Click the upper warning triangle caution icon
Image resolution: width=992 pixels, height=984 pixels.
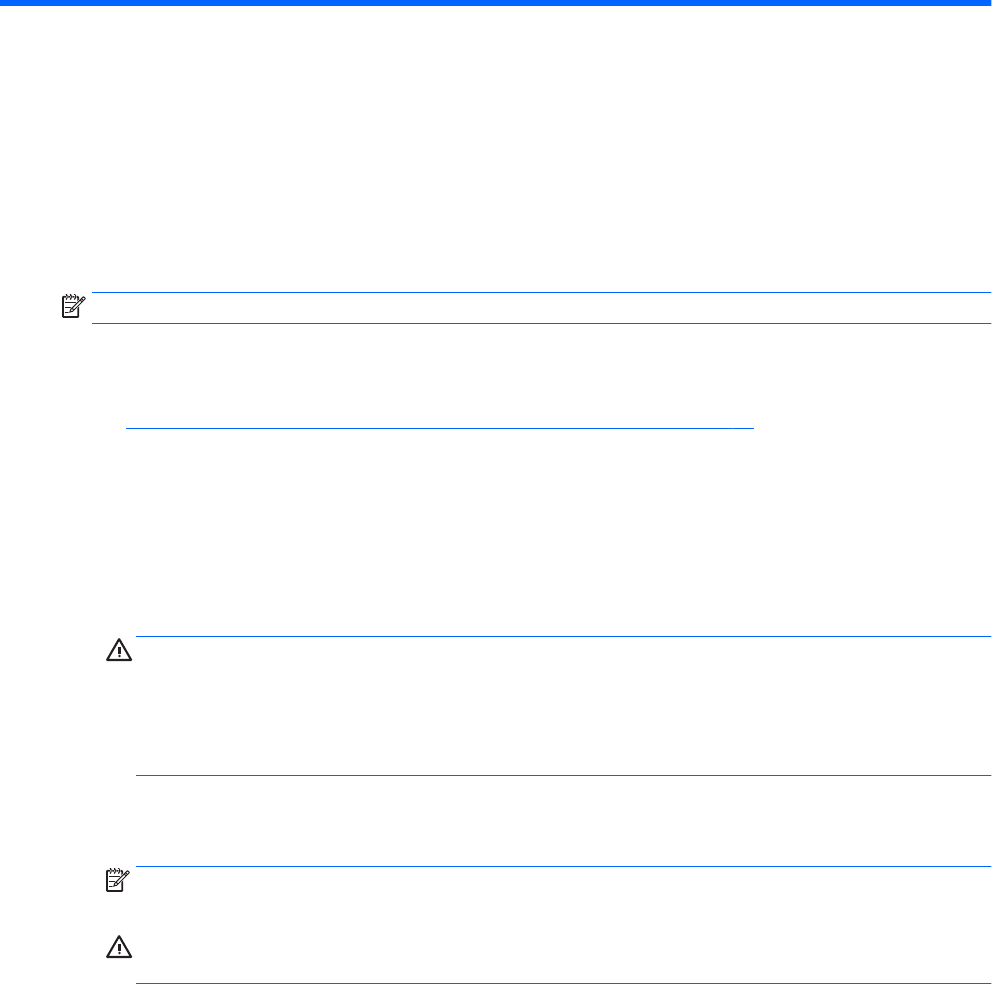click(x=119, y=651)
